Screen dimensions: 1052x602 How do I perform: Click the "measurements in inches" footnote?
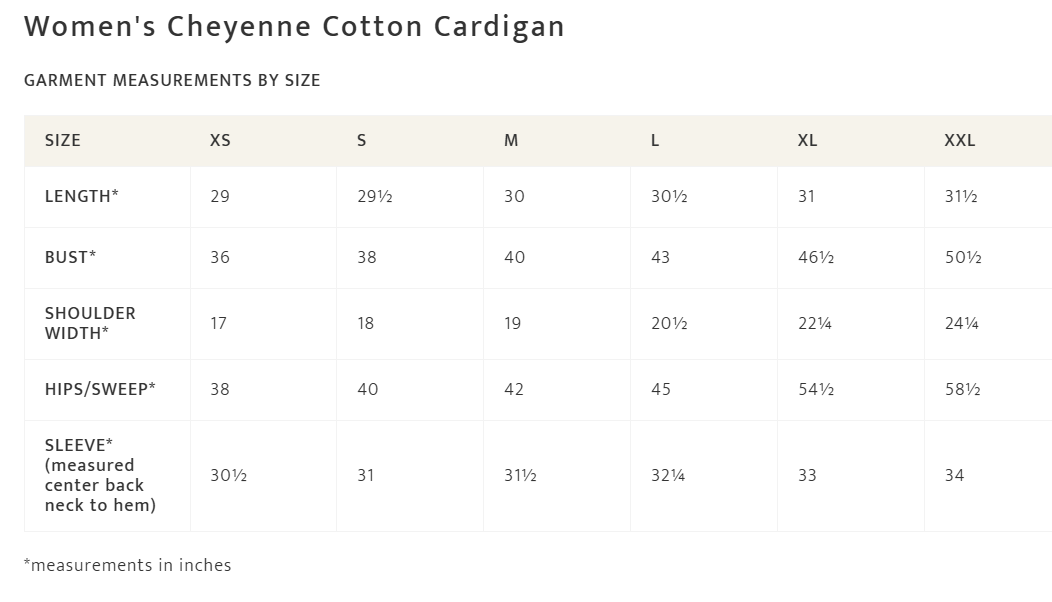pos(127,565)
